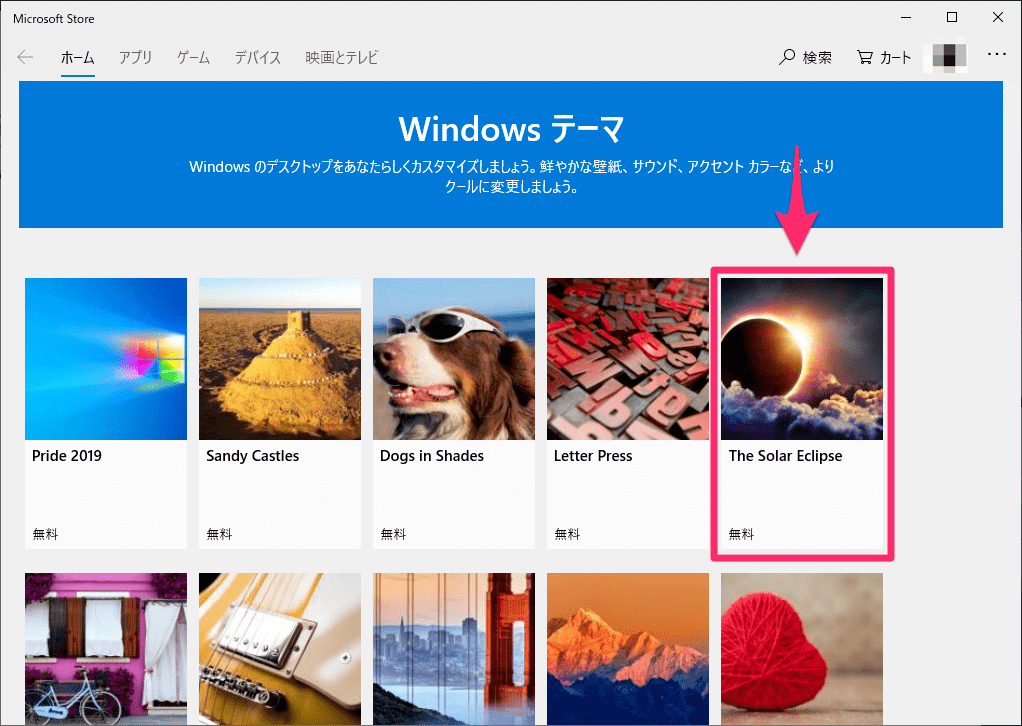Open the 映画とテレビ tab
1022x726 pixels.
coord(342,57)
